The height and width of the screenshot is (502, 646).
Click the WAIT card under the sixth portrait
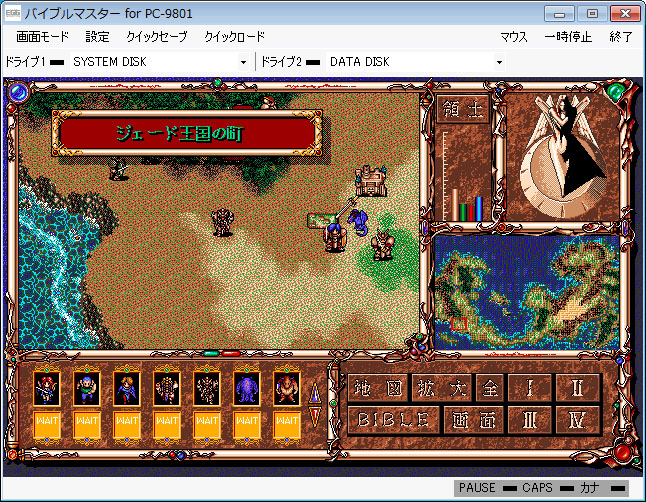tap(246, 425)
